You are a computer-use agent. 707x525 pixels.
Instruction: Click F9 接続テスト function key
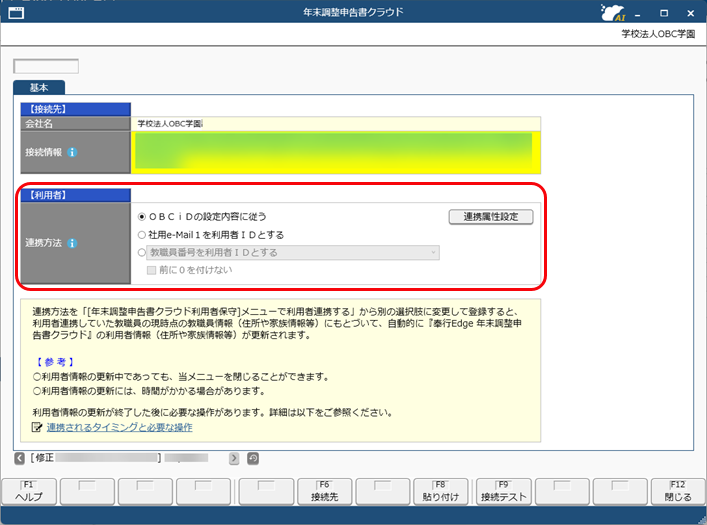click(x=504, y=492)
